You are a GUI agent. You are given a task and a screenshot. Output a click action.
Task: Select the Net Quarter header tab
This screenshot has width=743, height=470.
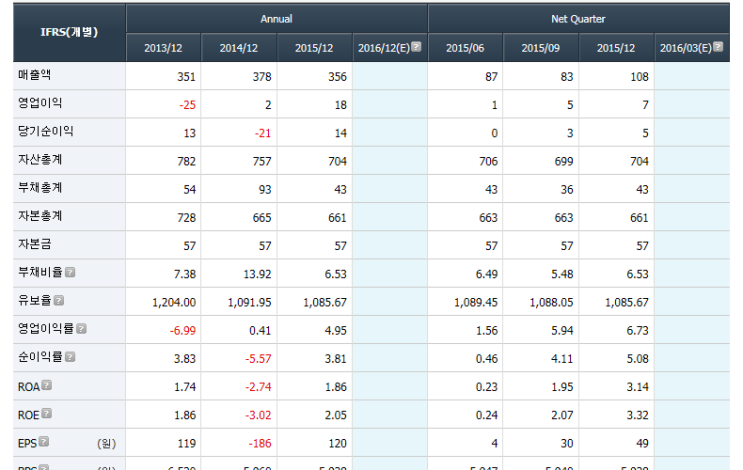[x=578, y=19]
